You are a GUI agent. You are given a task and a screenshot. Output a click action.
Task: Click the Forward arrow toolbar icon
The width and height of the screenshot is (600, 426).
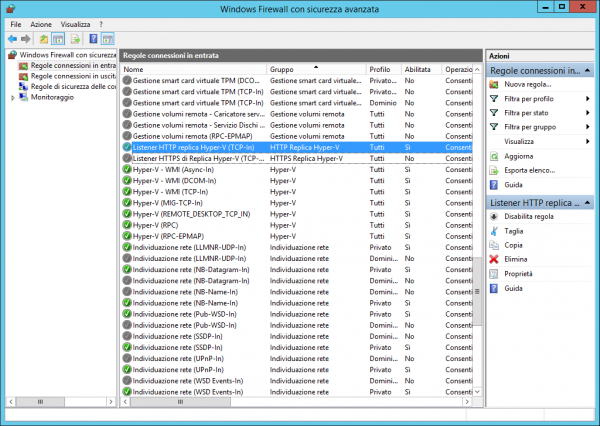[26, 39]
